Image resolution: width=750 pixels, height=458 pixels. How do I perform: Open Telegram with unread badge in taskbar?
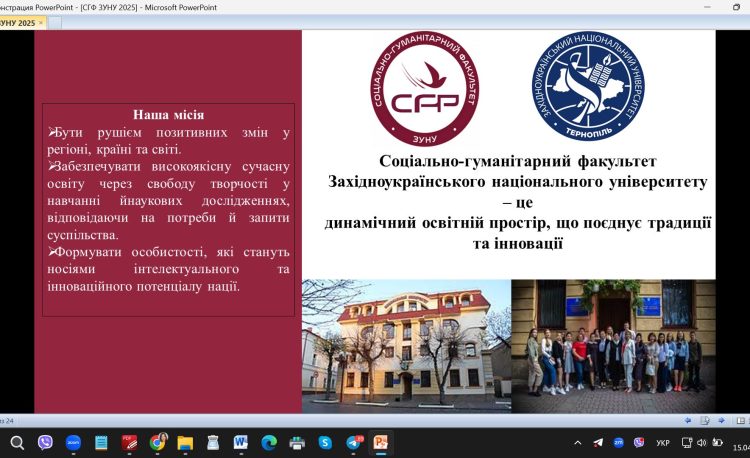(354, 443)
